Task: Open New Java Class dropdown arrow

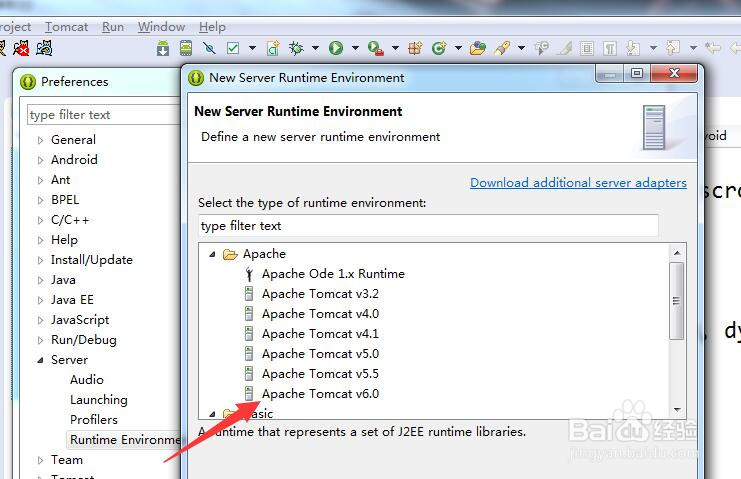Action: pyautogui.click(x=458, y=48)
